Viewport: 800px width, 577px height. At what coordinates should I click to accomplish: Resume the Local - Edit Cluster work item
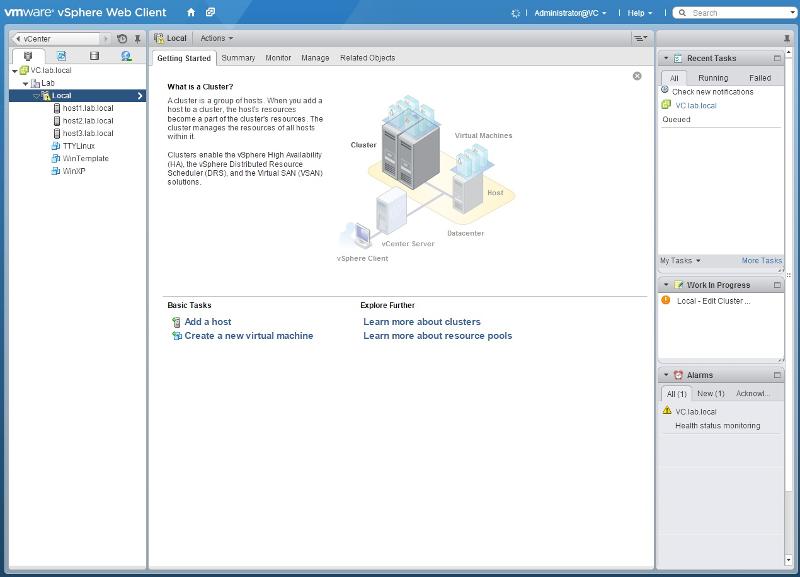point(713,301)
